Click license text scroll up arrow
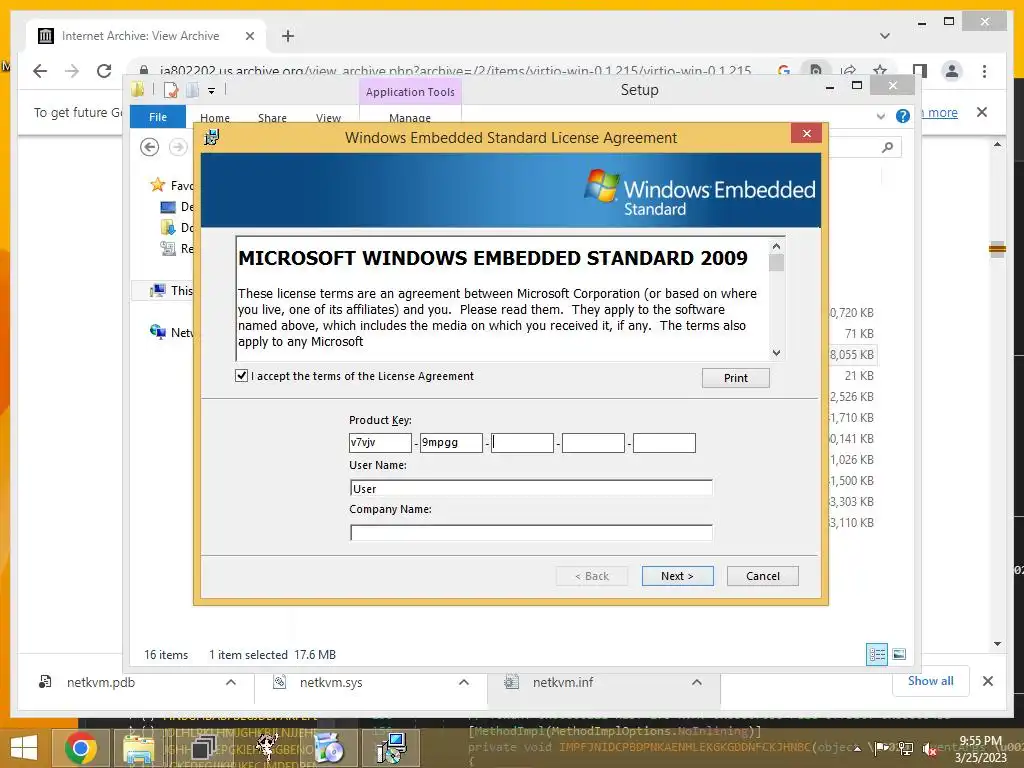 776,246
